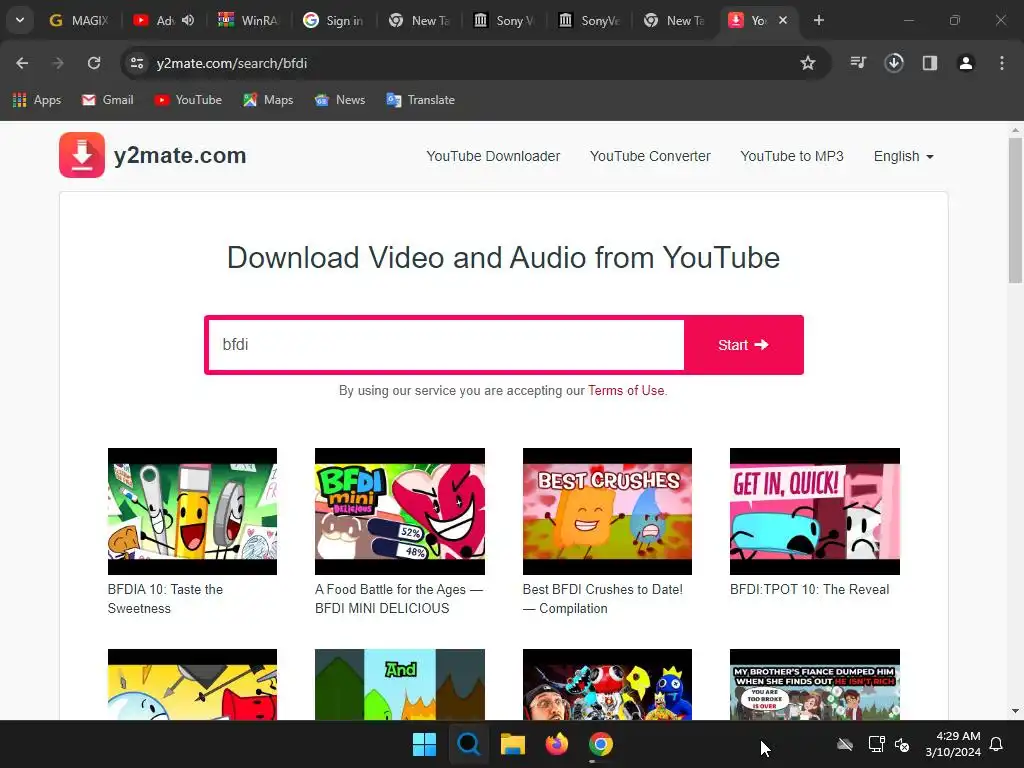Open News bookmark
1024x768 pixels.
pyautogui.click(x=340, y=100)
